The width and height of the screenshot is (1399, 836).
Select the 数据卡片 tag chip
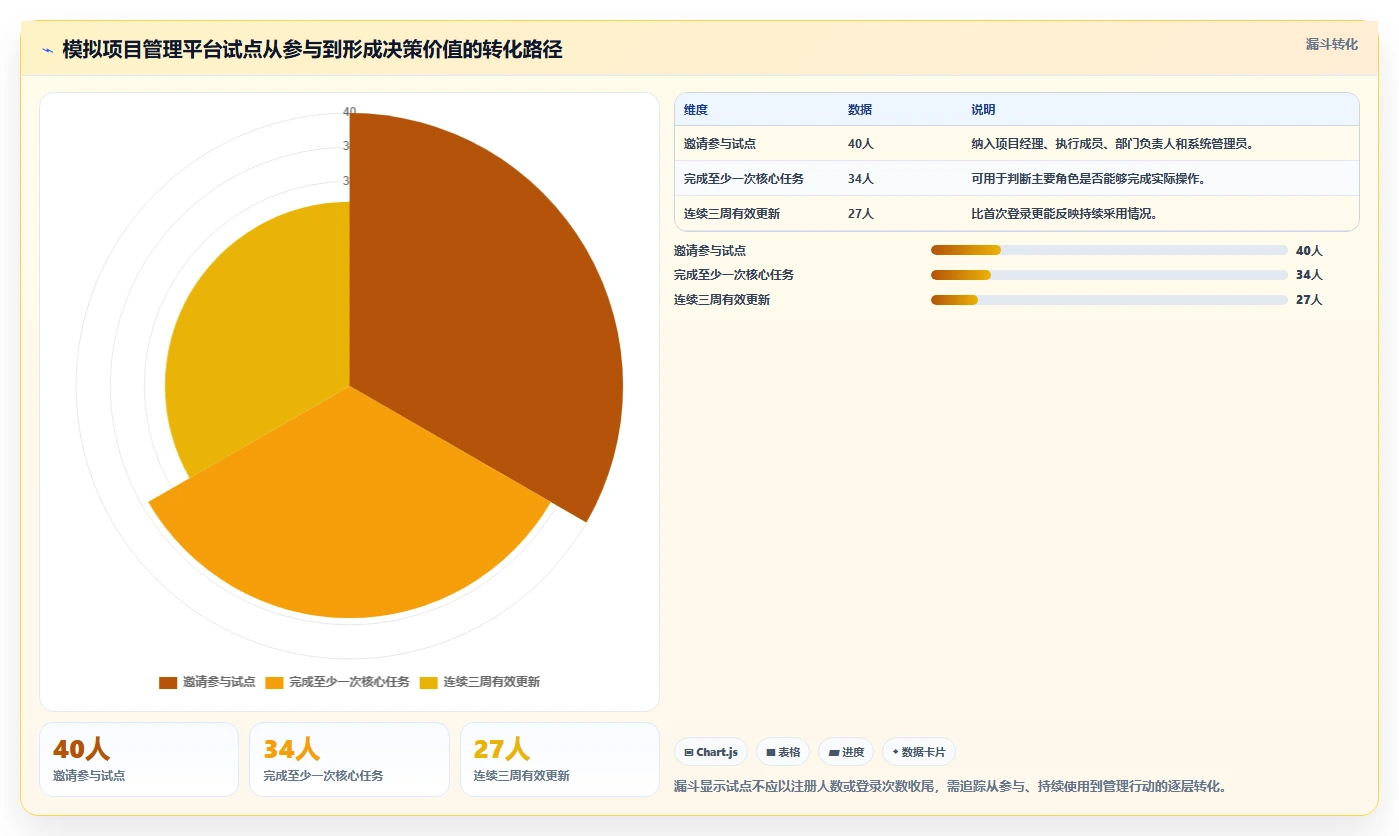coord(919,752)
